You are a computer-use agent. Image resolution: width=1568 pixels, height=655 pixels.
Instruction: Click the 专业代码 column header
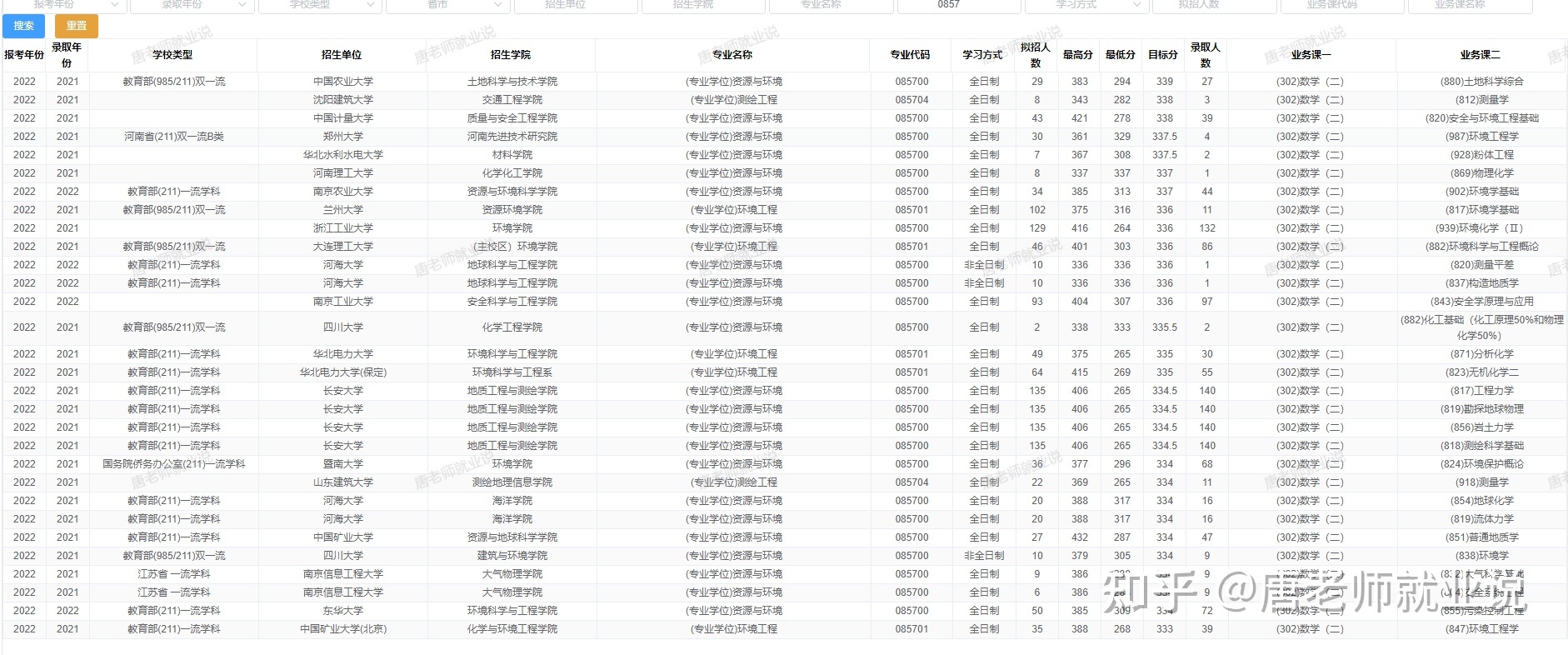pyautogui.click(x=911, y=55)
